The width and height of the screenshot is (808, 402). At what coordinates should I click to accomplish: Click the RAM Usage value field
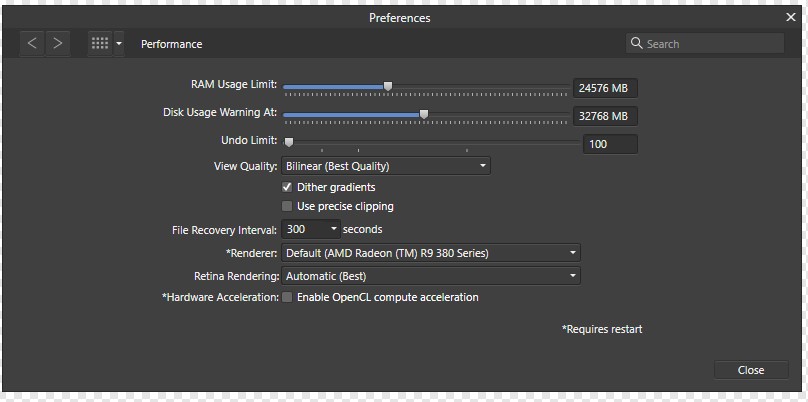[x=605, y=88]
